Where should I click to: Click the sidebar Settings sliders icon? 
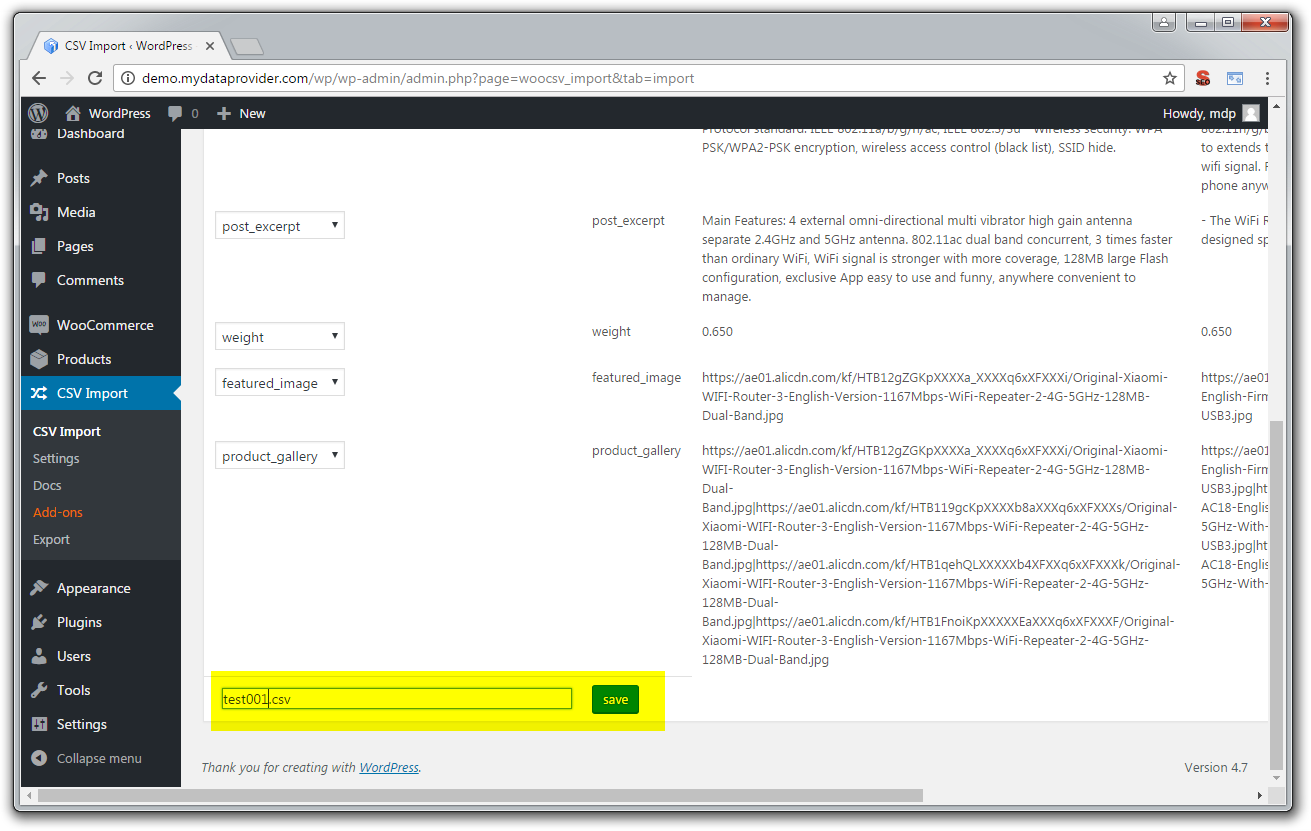[x=39, y=724]
